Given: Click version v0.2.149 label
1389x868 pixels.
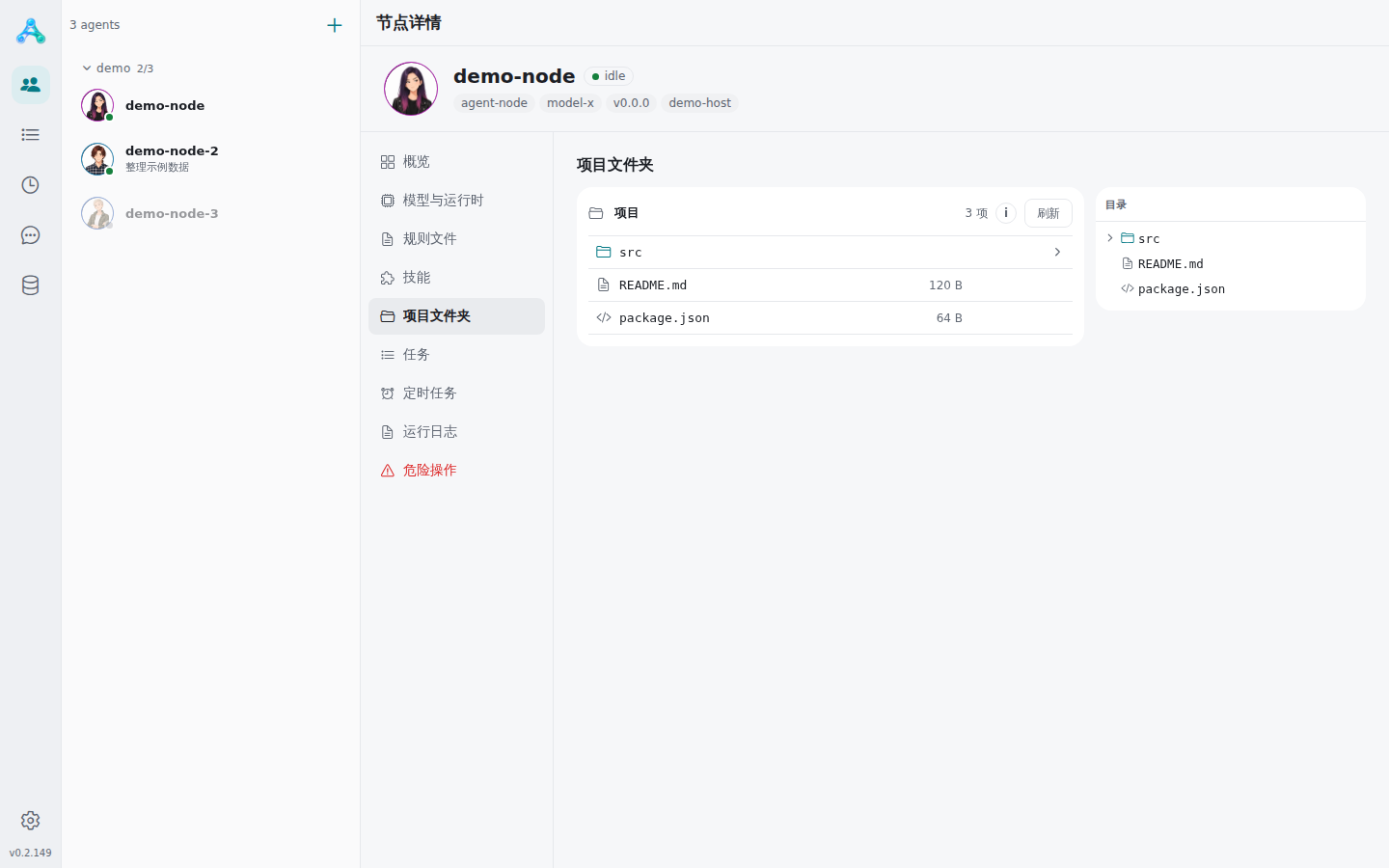Looking at the screenshot, I should (31, 853).
